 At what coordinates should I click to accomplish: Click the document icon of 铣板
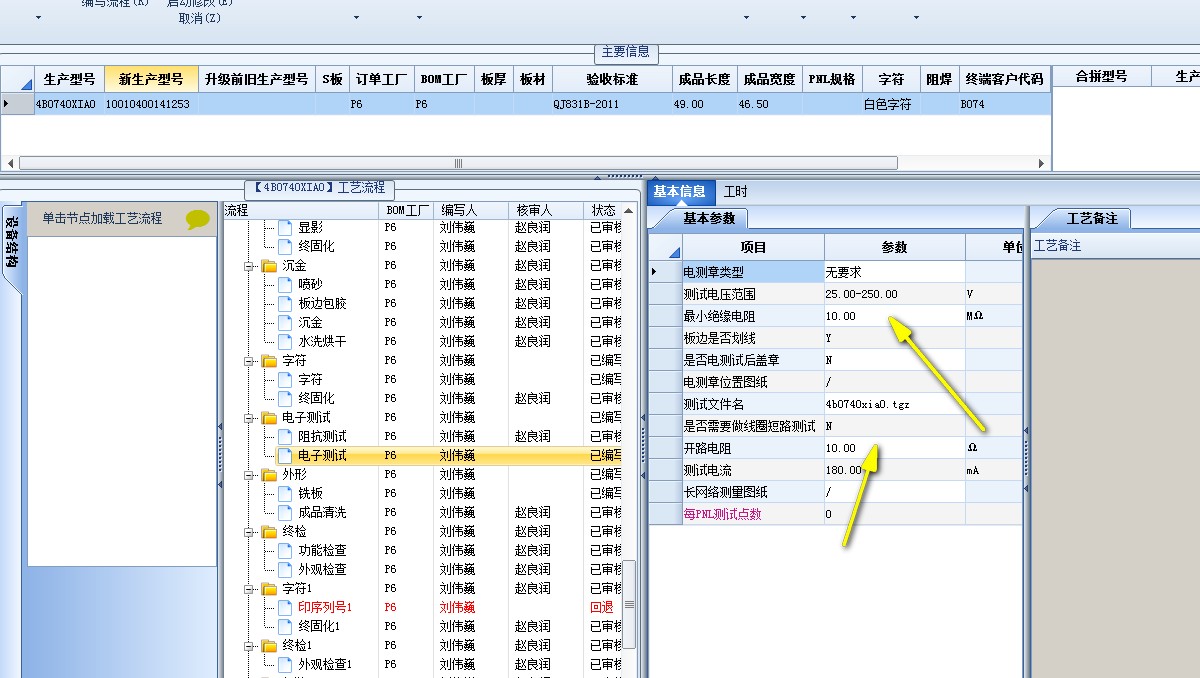tap(285, 494)
